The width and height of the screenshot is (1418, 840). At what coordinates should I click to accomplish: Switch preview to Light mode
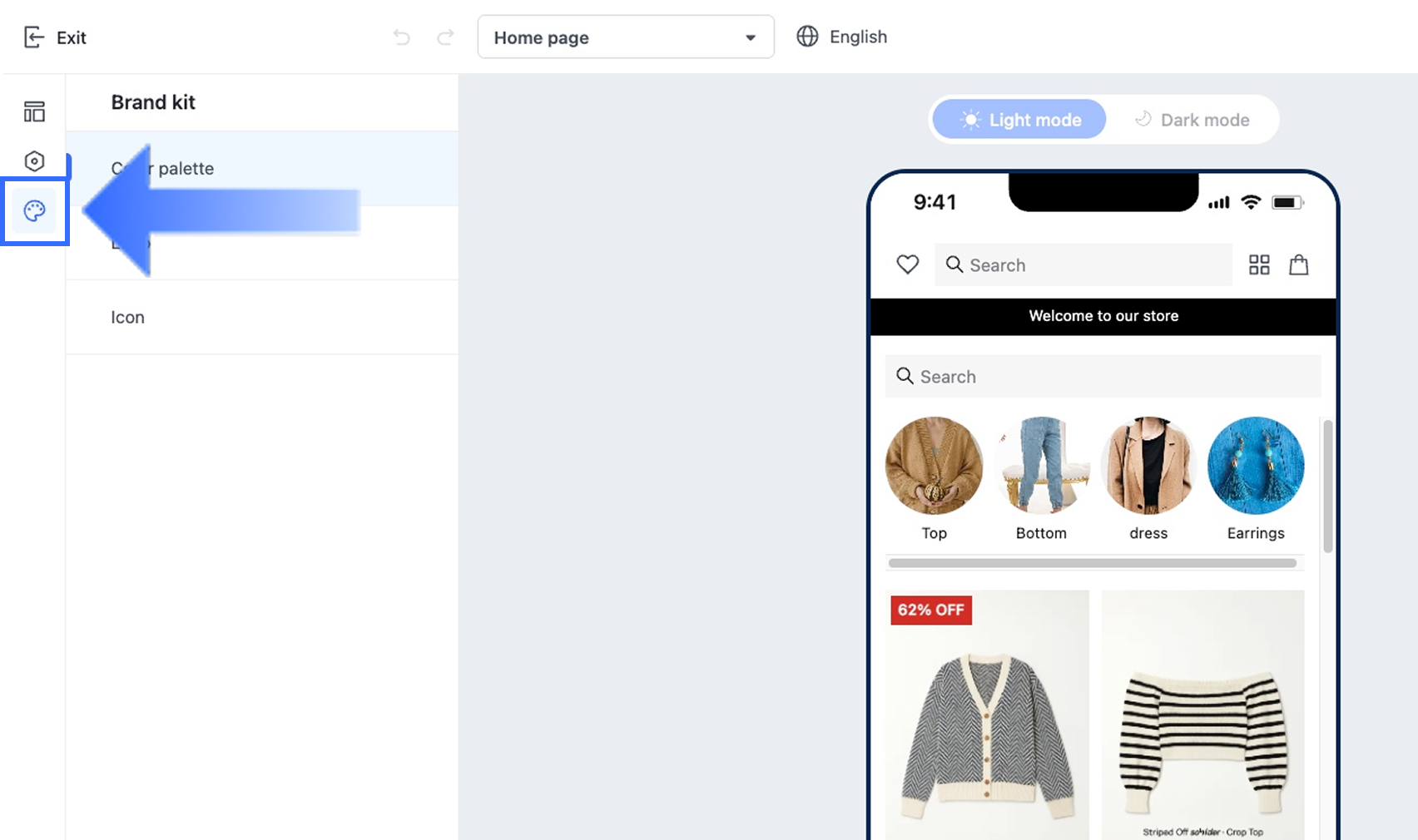point(1019,120)
